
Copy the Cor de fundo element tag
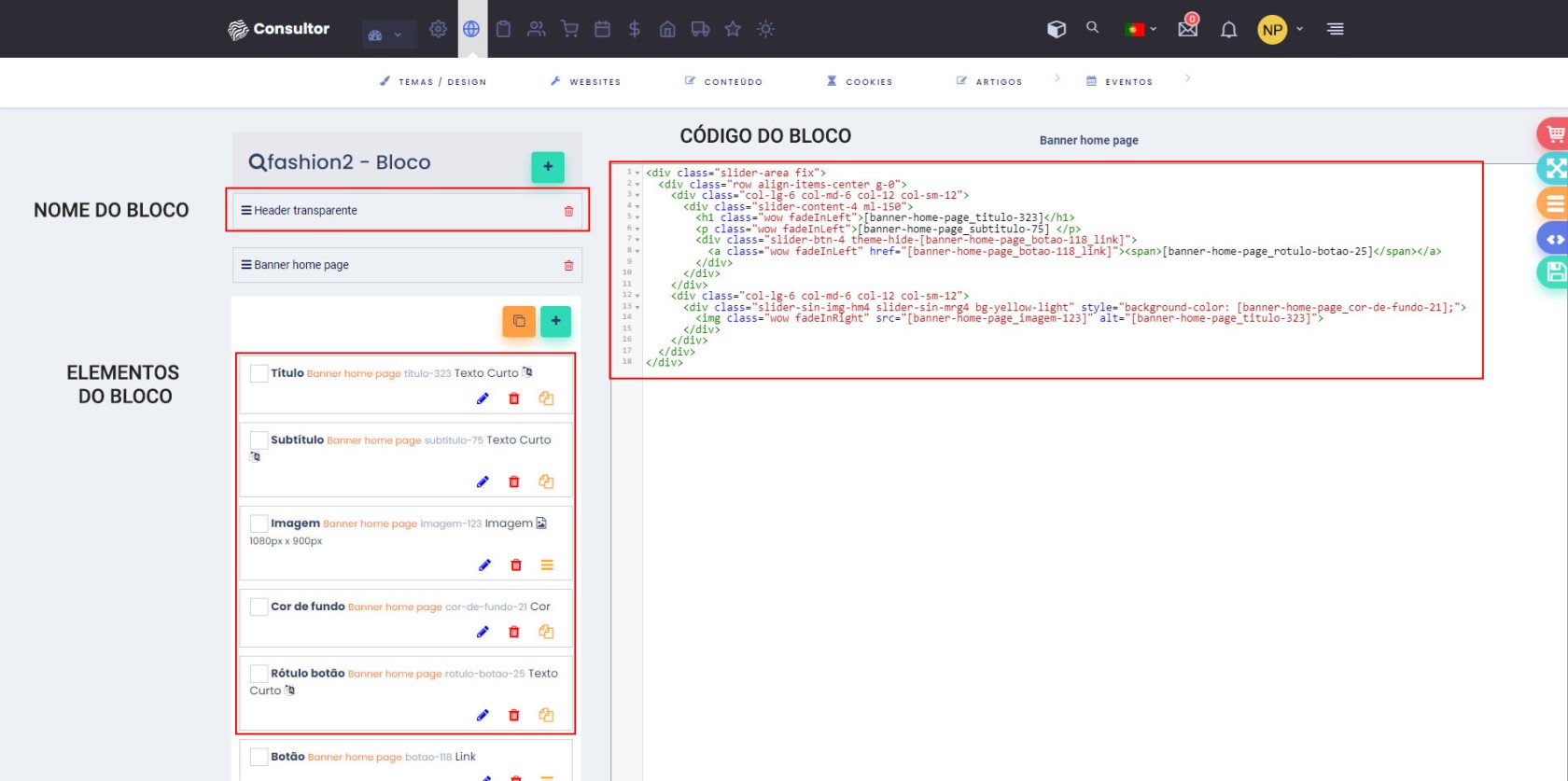tap(546, 632)
